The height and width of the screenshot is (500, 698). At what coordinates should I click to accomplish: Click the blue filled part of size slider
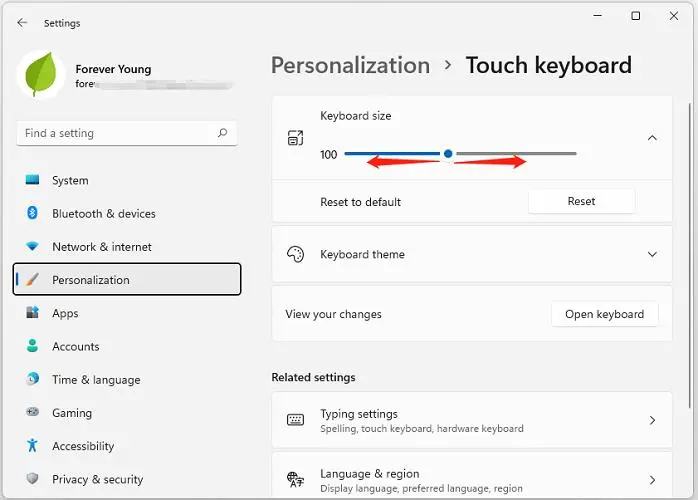click(392, 154)
